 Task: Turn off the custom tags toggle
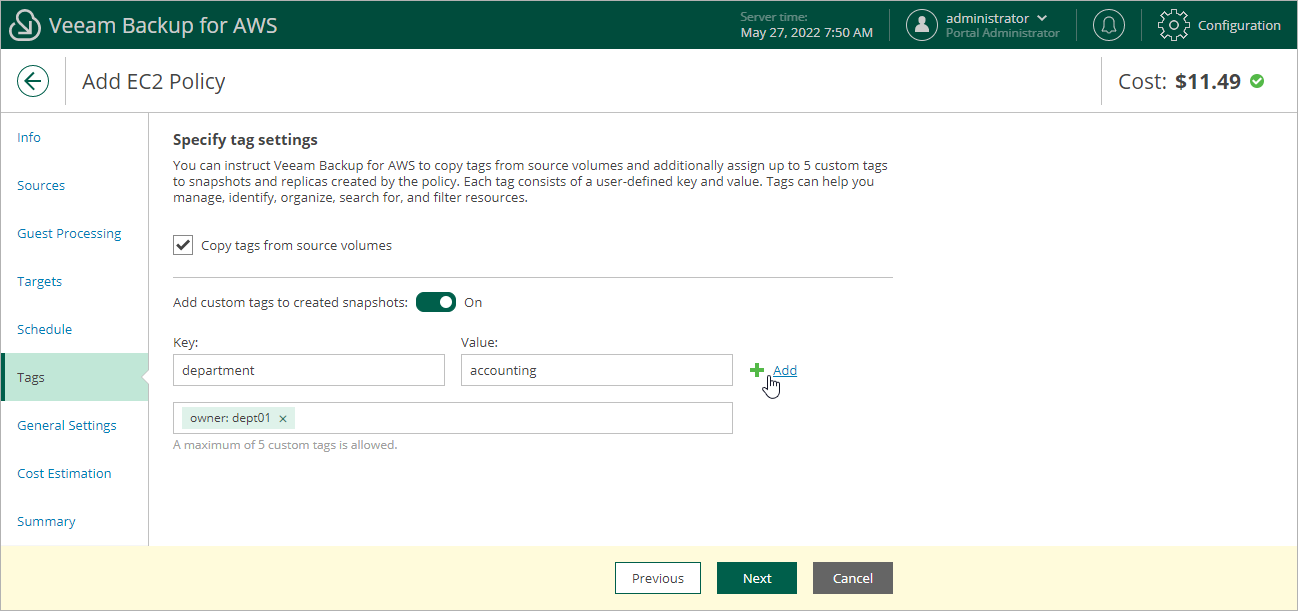(436, 302)
